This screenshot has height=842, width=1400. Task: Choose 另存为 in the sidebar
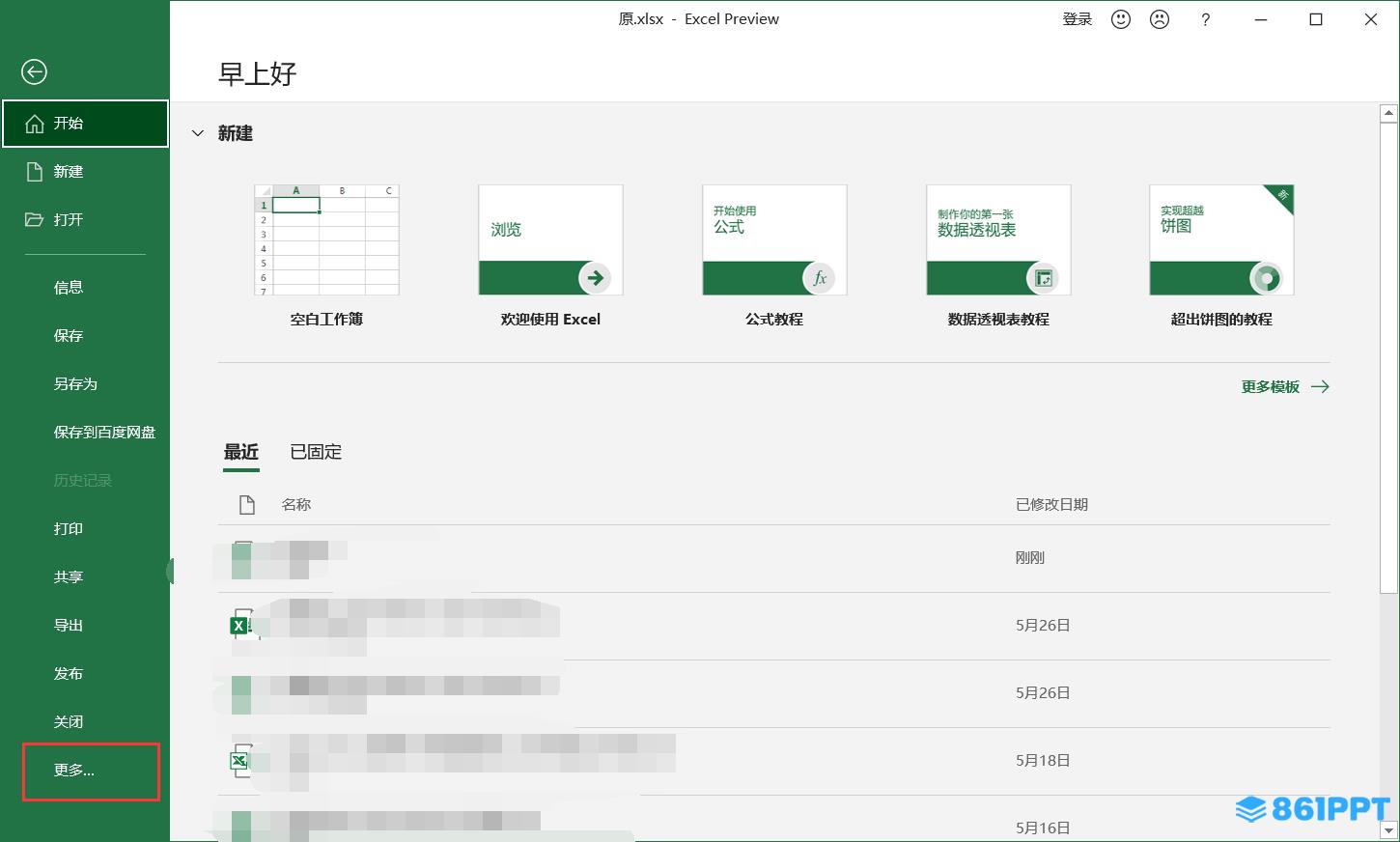(x=85, y=384)
